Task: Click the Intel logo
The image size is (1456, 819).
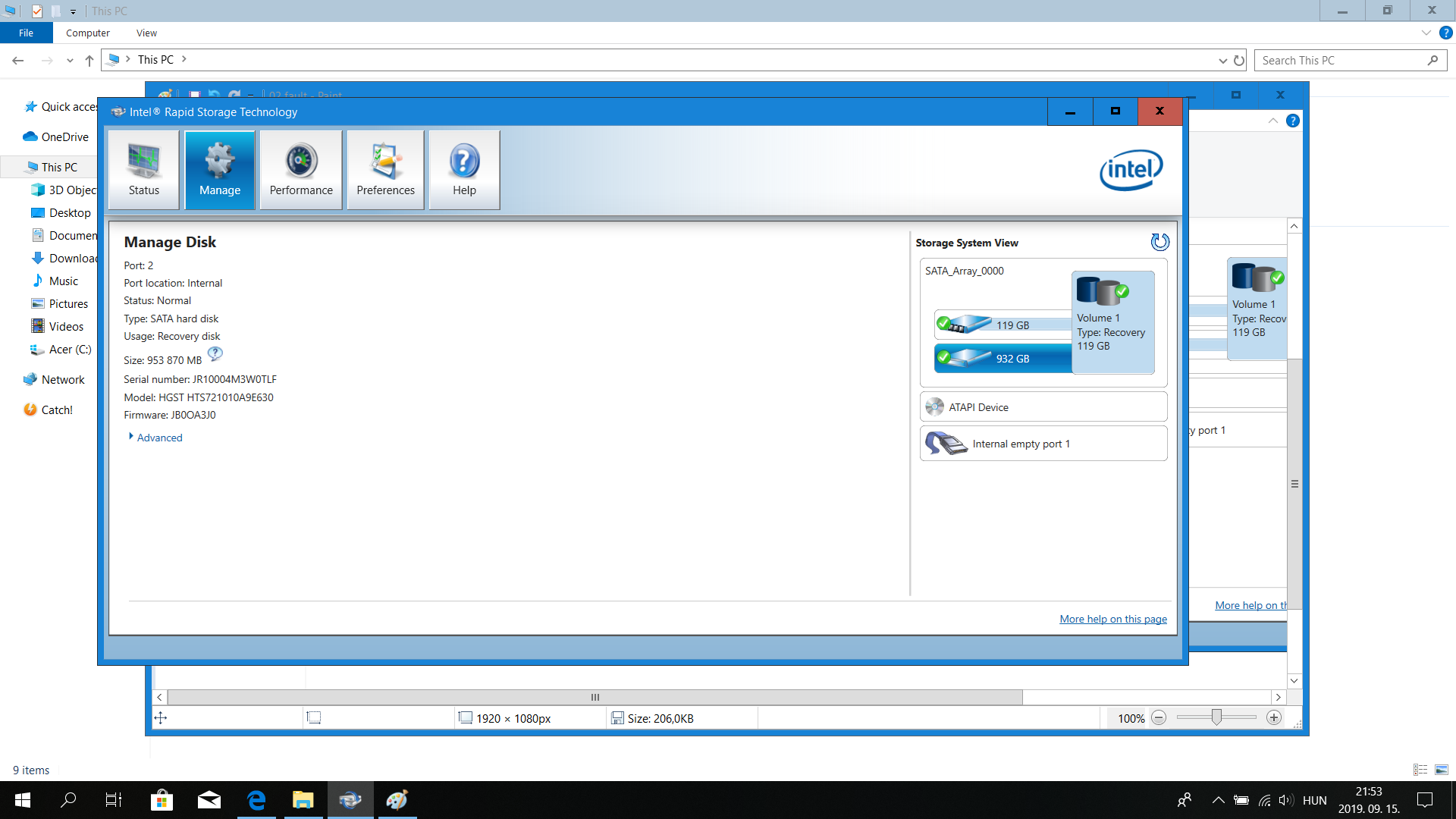Action: 1131,170
